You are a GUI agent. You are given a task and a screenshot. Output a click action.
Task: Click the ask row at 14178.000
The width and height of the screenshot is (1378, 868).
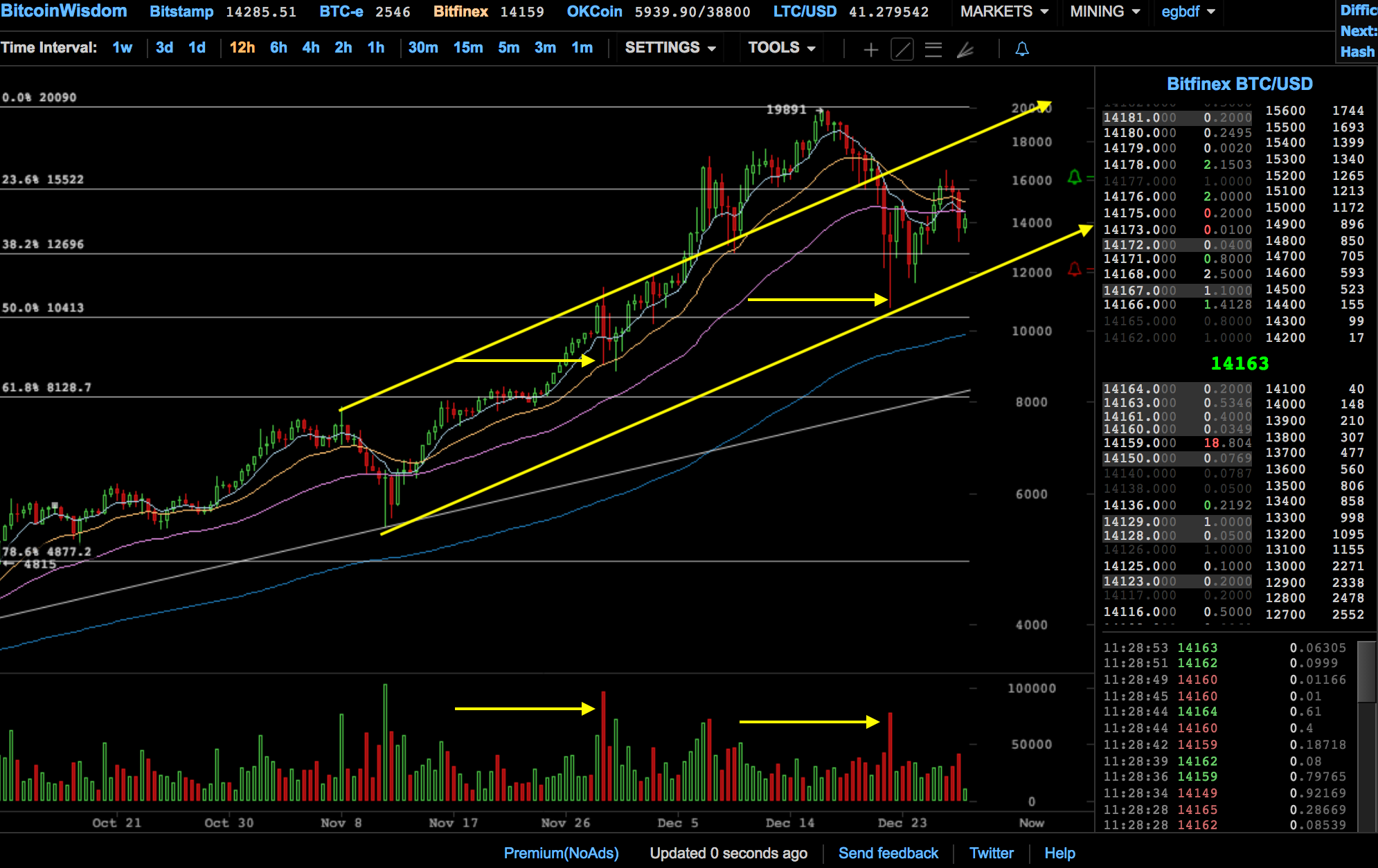pos(1177,165)
